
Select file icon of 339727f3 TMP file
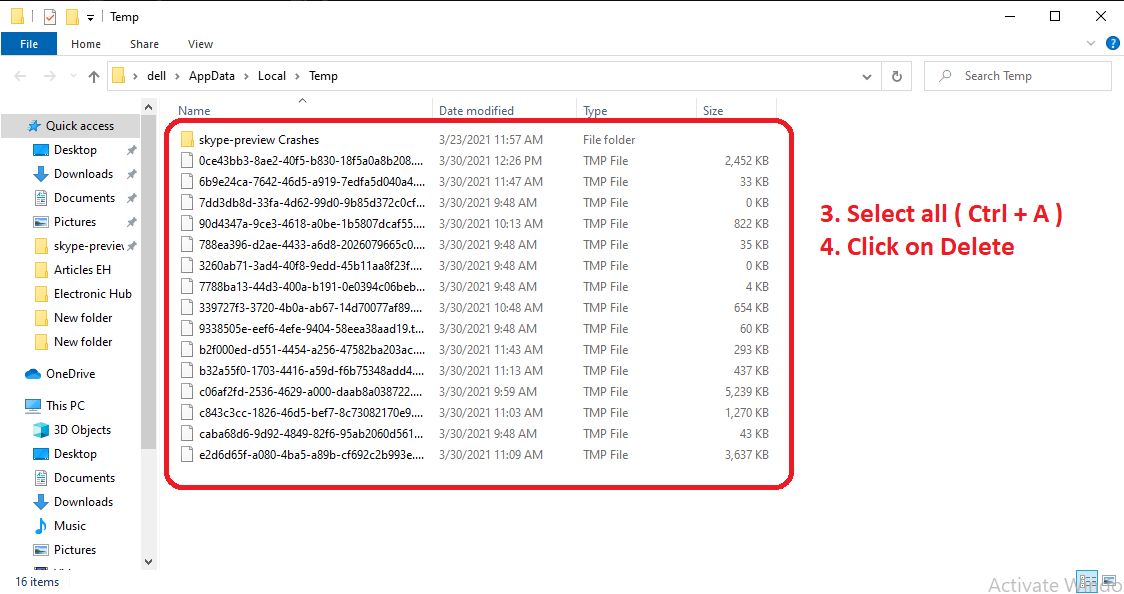click(x=187, y=307)
